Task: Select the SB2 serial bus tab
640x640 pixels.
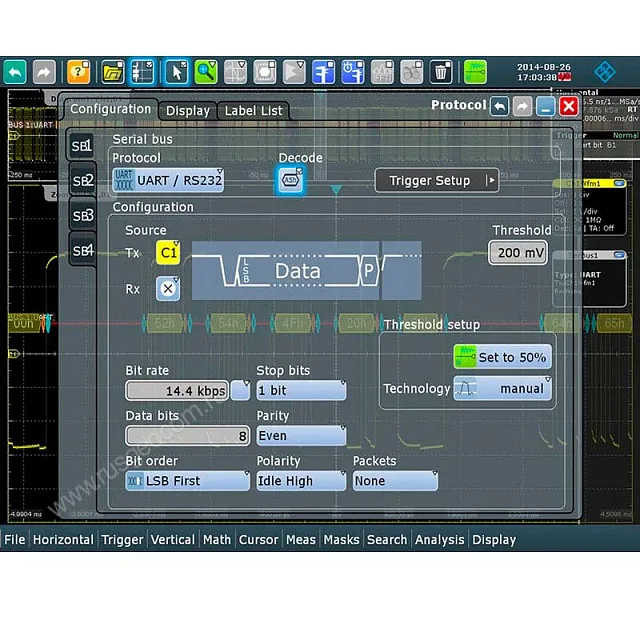Action: pyautogui.click(x=82, y=180)
